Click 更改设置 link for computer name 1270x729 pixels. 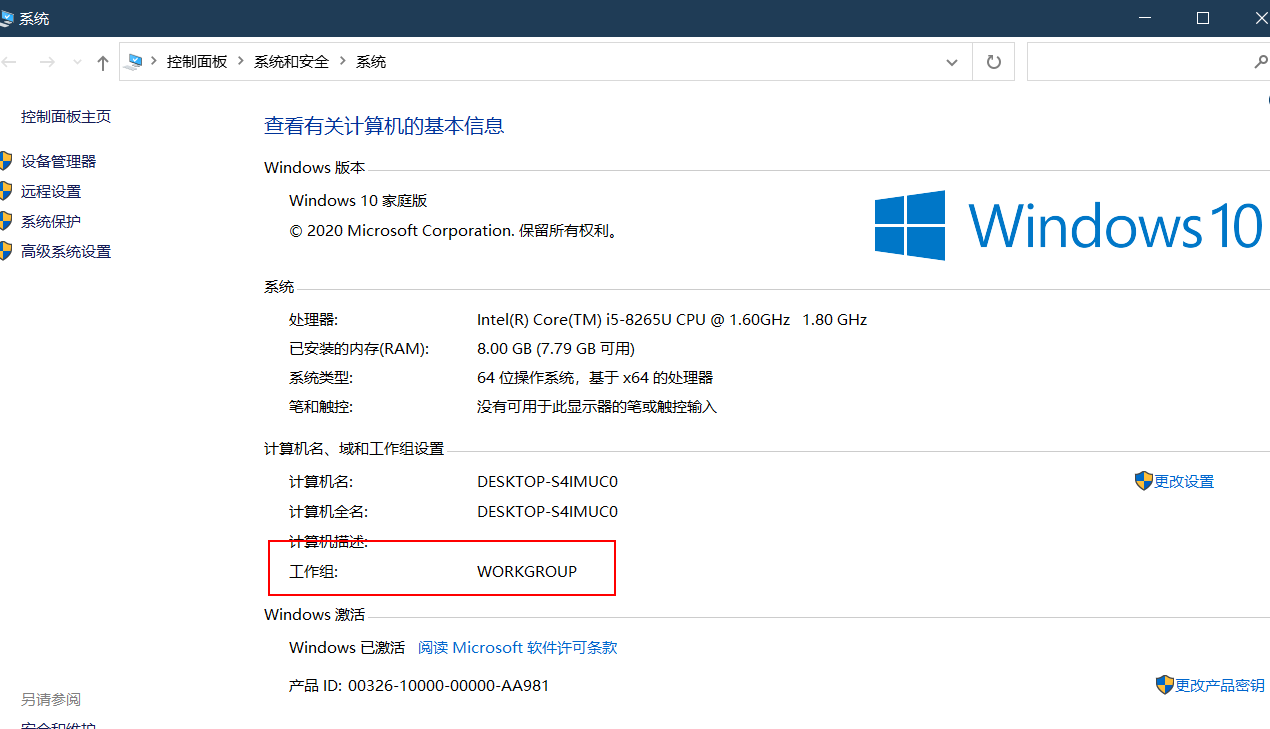click(1184, 482)
